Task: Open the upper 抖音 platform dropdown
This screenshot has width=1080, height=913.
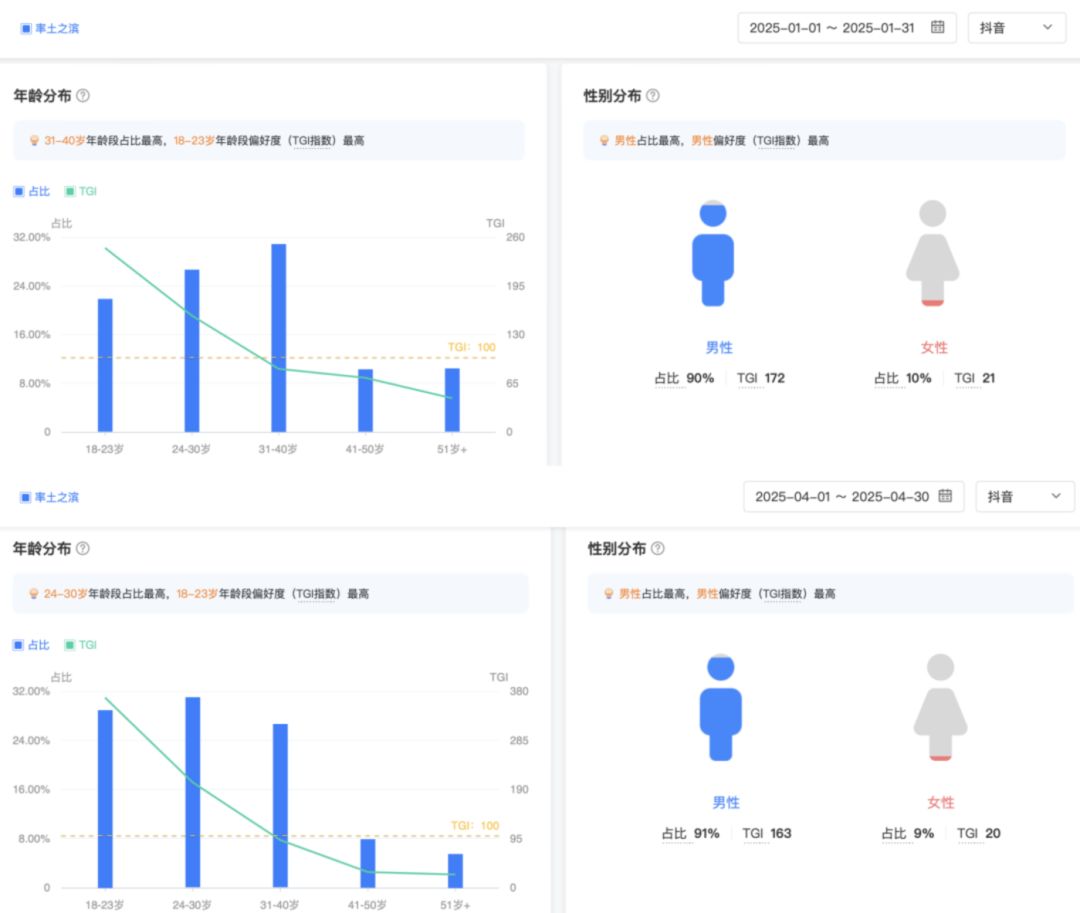Action: [1017, 28]
